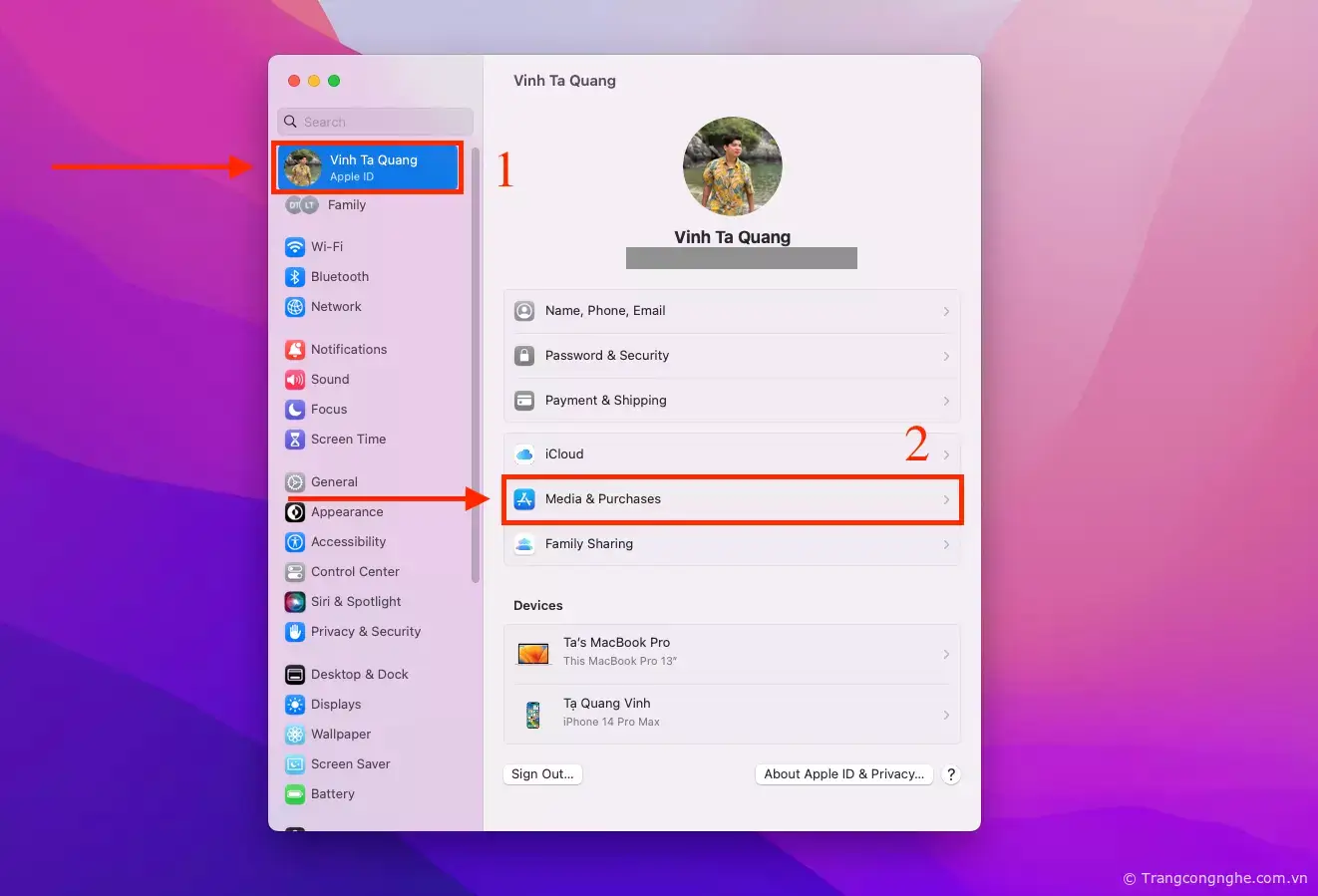Select the Privacy & Security hand icon
The image size is (1318, 896).
[295, 632]
